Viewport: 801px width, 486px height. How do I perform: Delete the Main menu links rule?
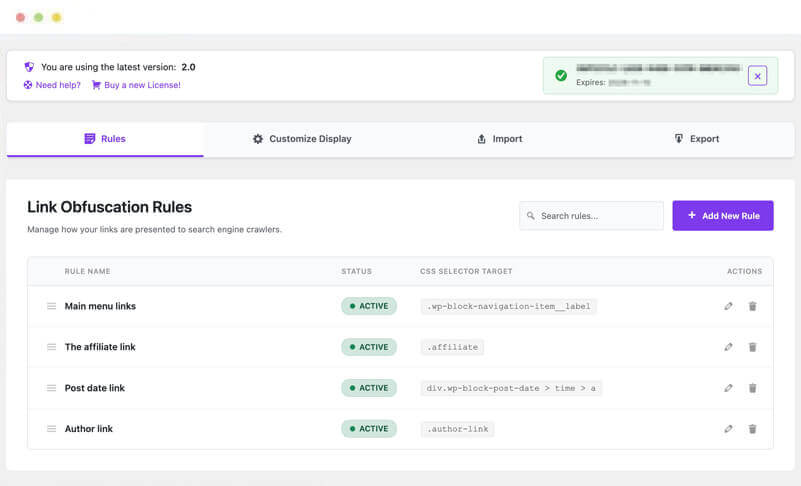[x=753, y=306]
